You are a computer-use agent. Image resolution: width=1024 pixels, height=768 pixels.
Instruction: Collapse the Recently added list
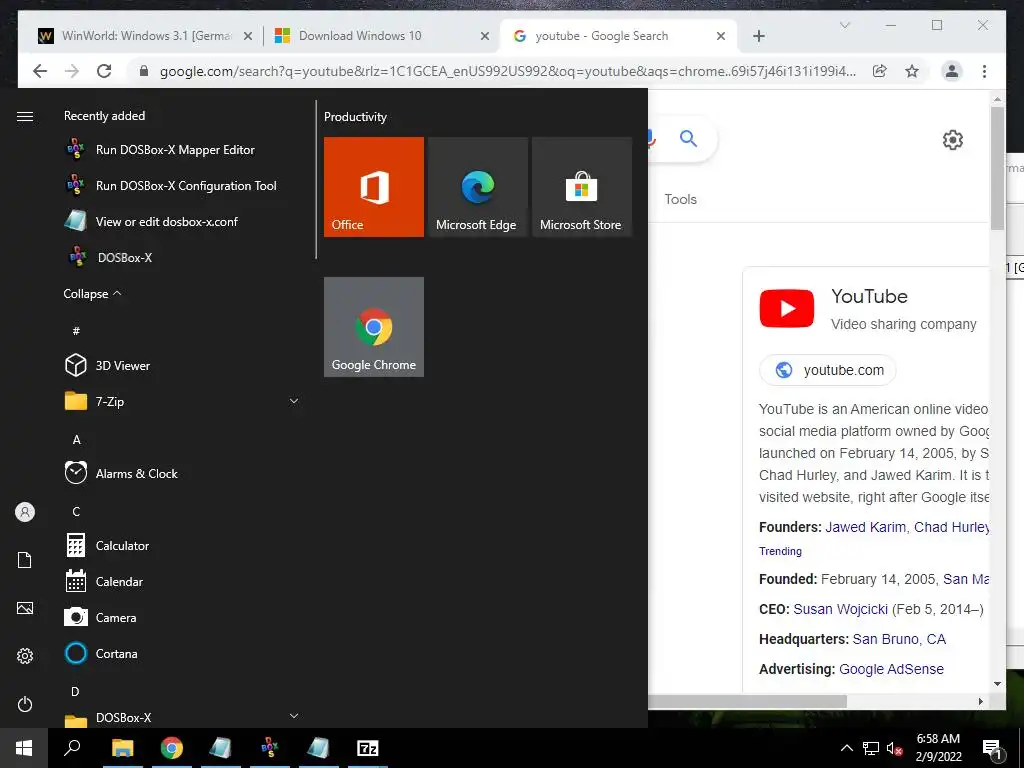coord(92,294)
